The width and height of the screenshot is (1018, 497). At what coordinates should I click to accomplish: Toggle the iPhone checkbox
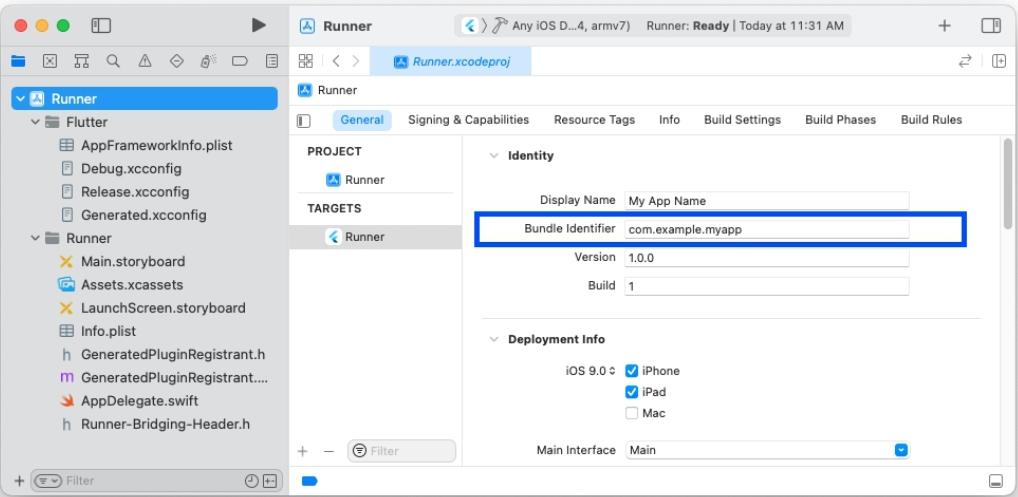631,371
